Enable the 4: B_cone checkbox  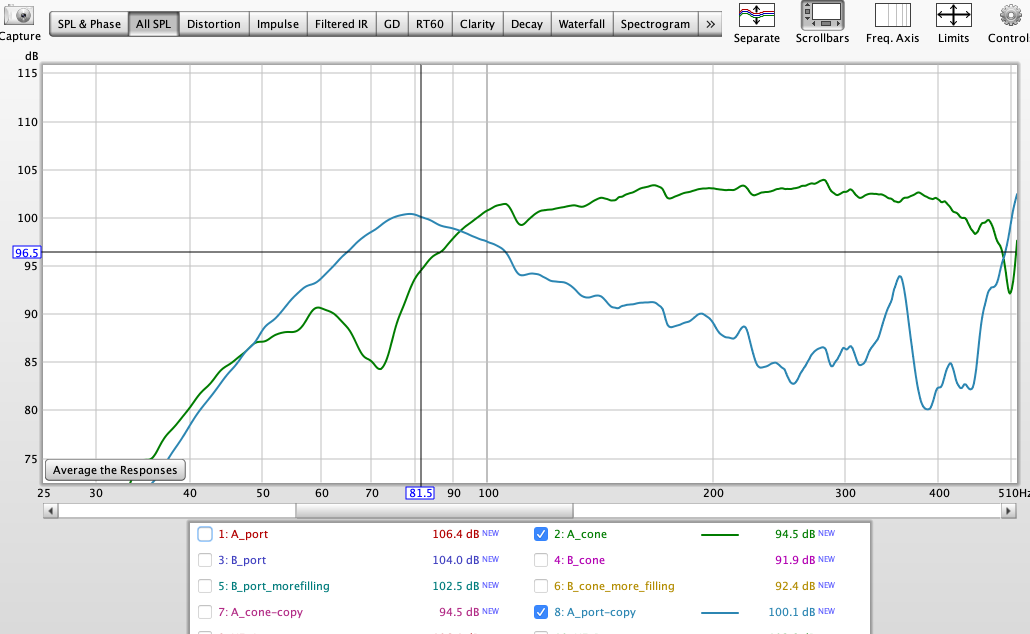pyautogui.click(x=541, y=560)
